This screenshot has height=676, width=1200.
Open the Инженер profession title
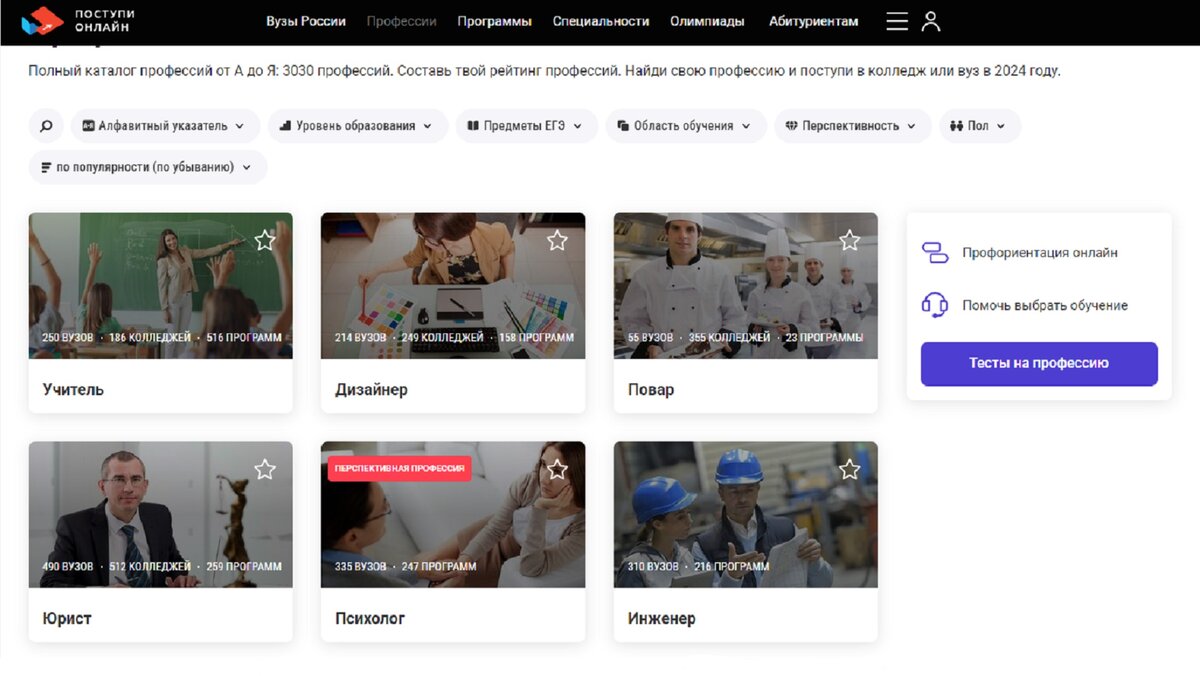(x=662, y=618)
